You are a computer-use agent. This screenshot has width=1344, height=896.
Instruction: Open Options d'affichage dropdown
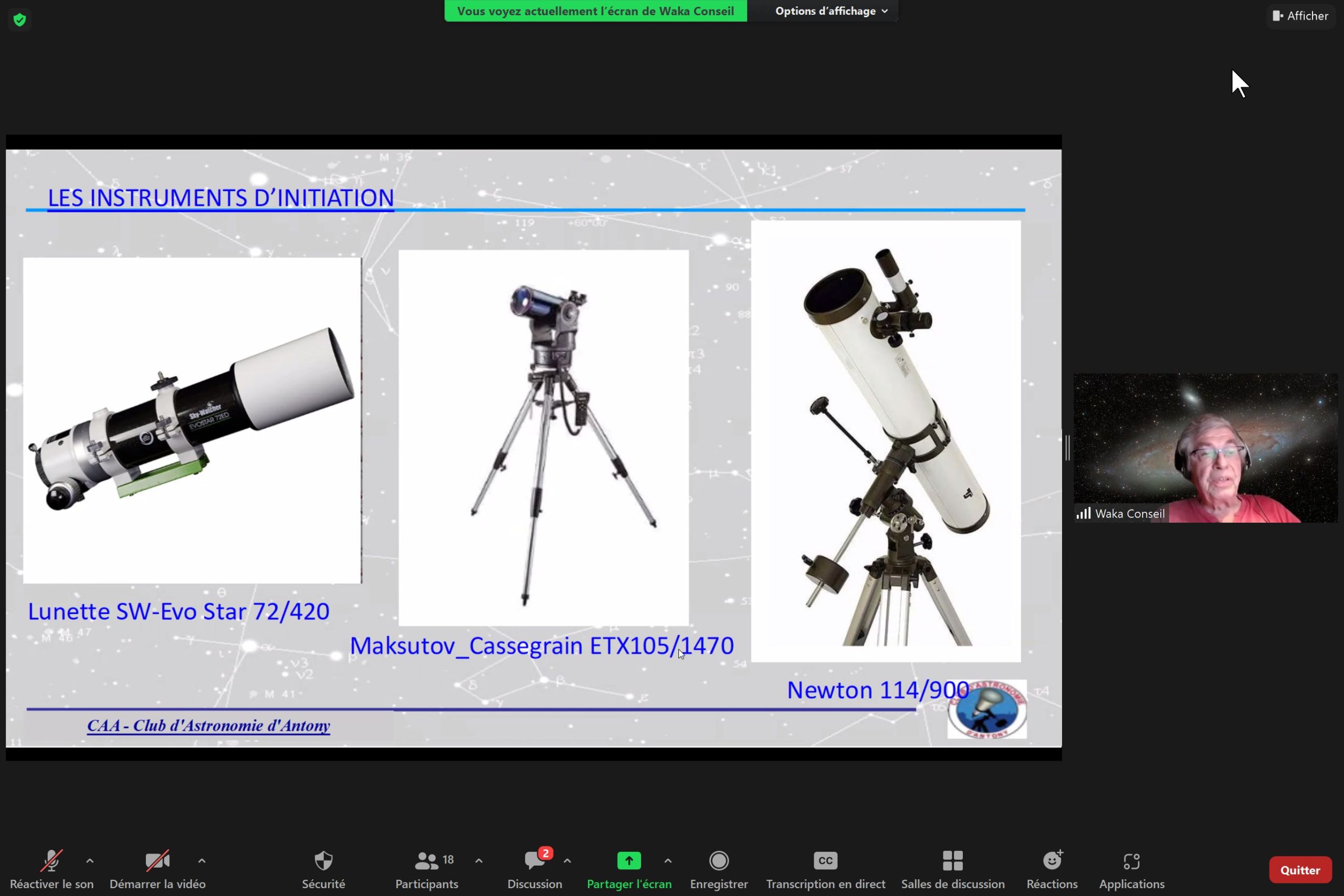point(831,11)
